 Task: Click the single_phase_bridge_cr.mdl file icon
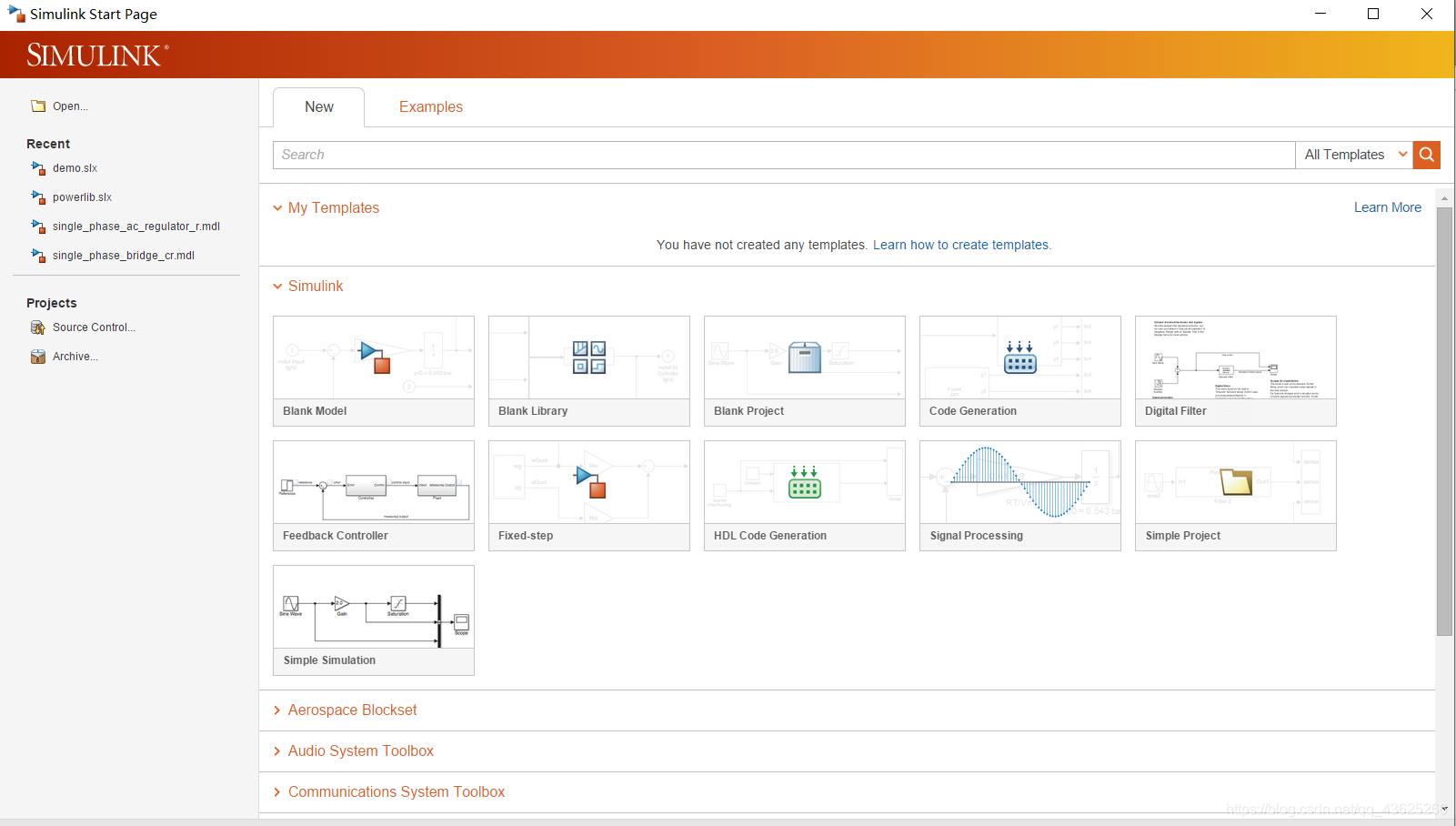coord(38,256)
